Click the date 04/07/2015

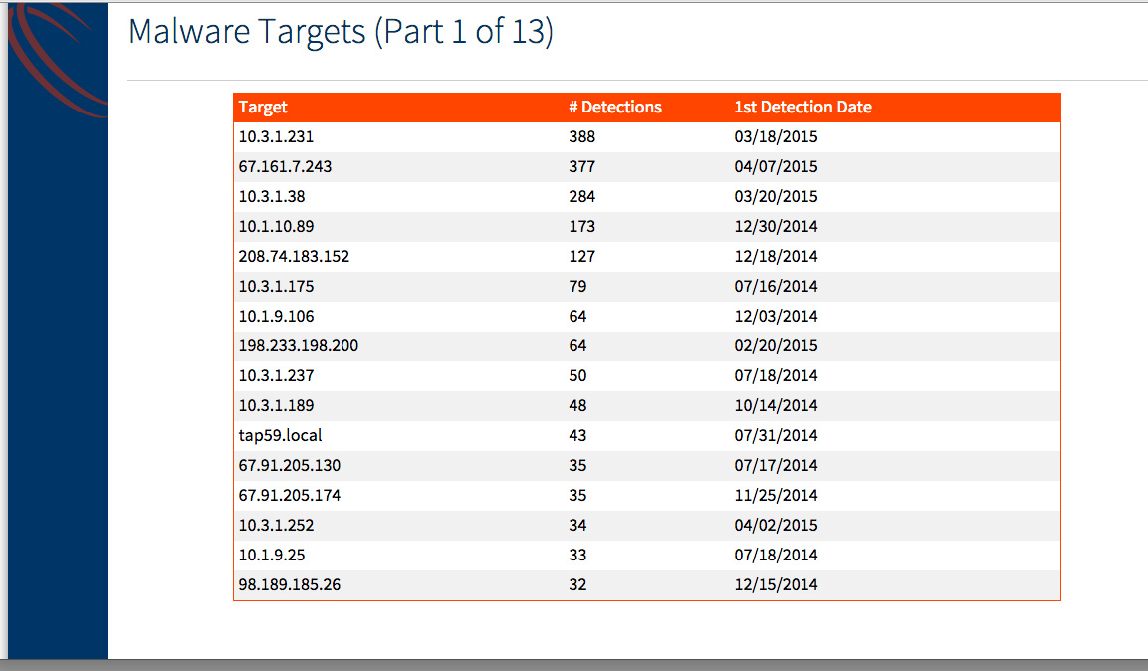[775, 166]
